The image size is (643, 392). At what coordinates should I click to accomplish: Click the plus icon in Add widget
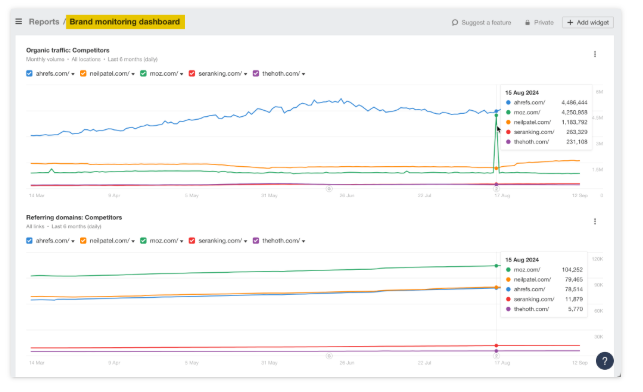(x=570, y=22)
